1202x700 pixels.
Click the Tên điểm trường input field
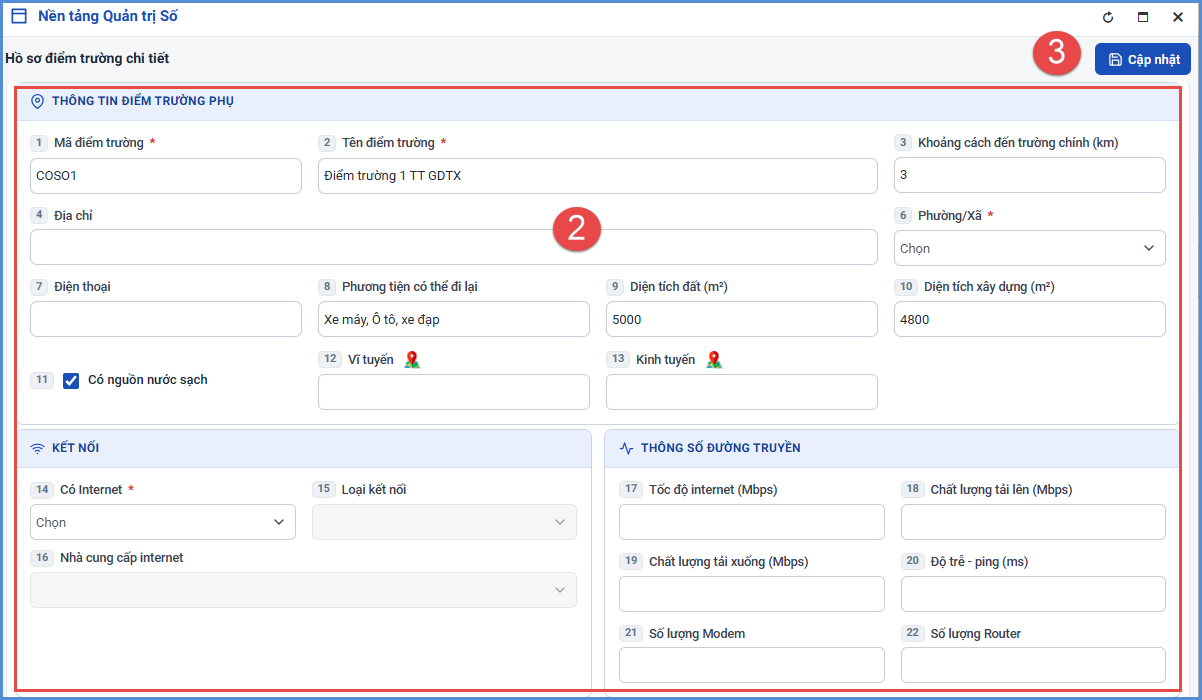click(598, 176)
